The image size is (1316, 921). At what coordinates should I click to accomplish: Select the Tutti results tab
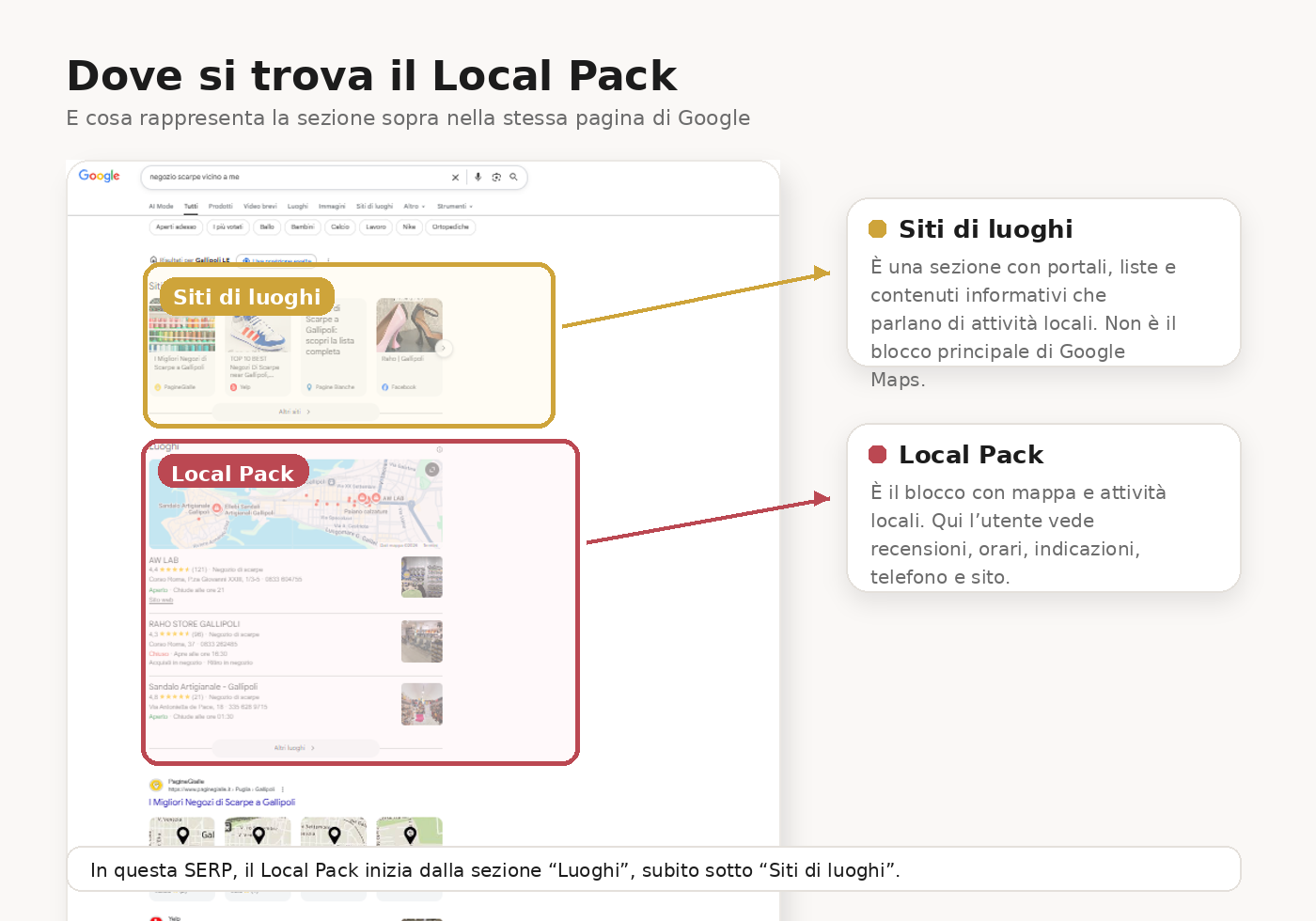(x=191, y=206)
